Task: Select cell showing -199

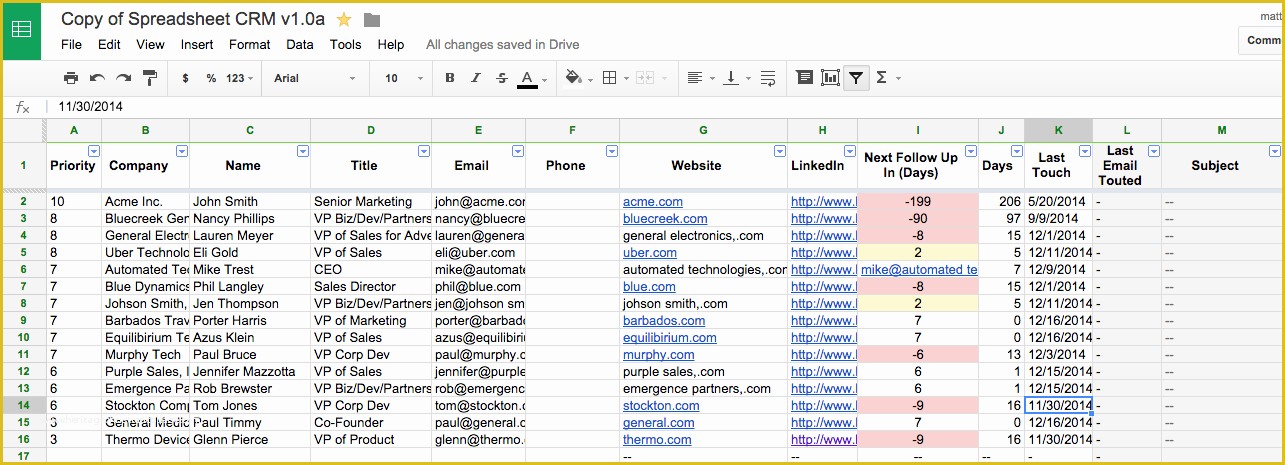Action: click(x=918, y=202)
